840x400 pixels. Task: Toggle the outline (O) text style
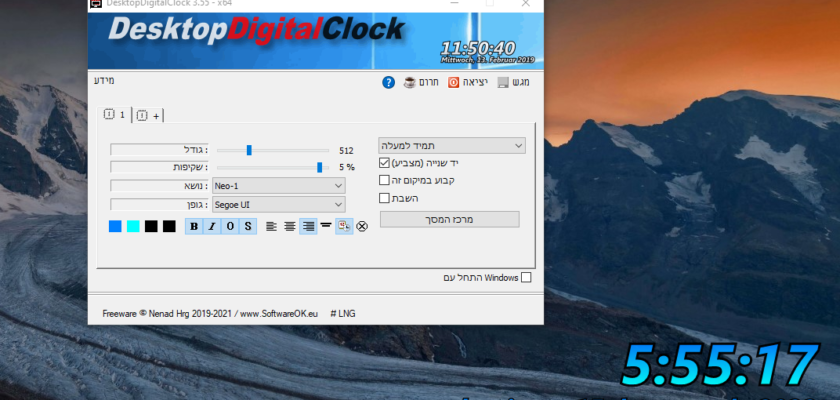pyautogui.click(x=230, y=226)
